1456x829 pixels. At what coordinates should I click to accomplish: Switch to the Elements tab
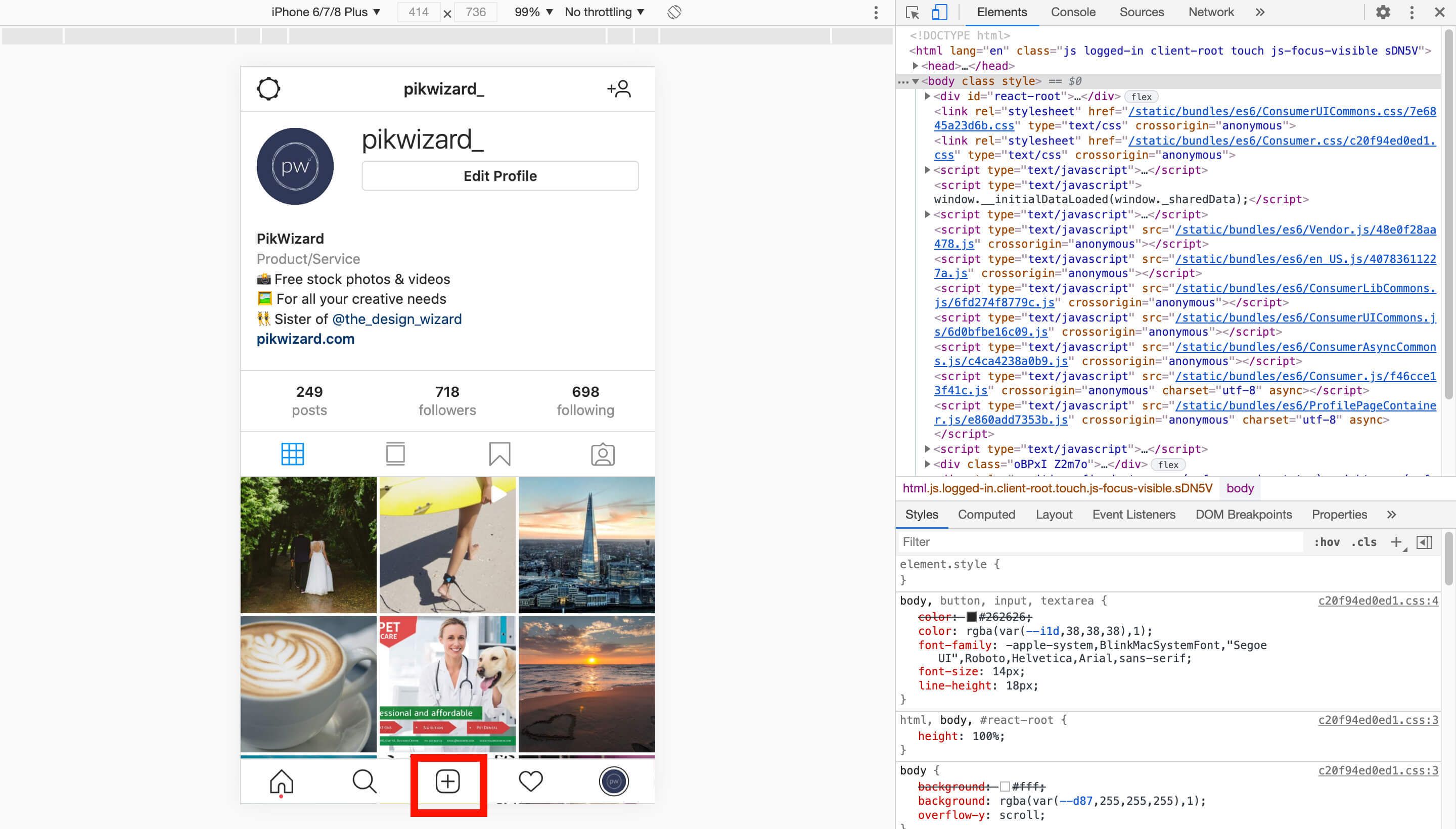pos(1002,12)
